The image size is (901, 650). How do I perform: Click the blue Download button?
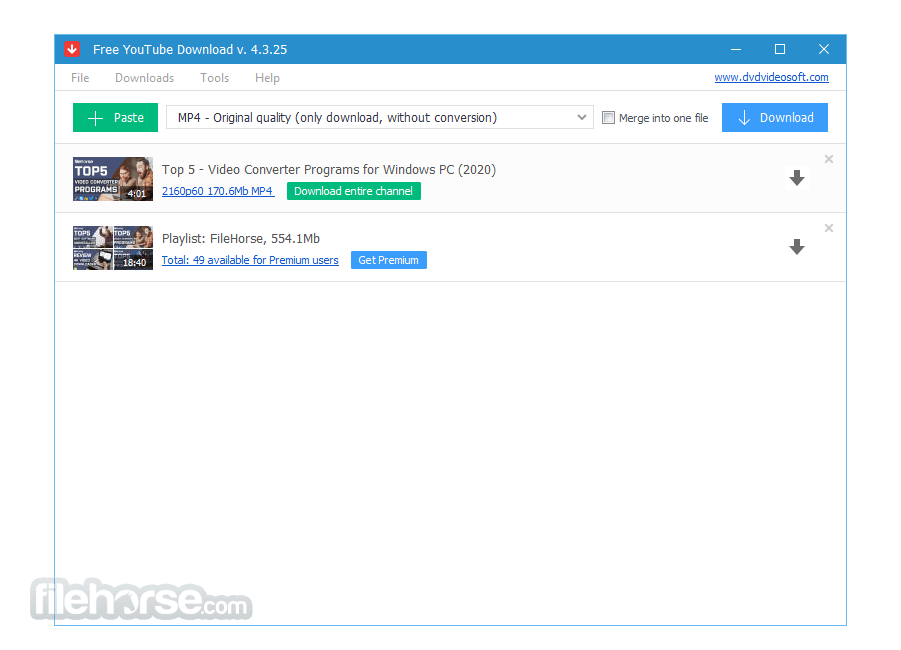pyautogui.click(x=775, y=117)
